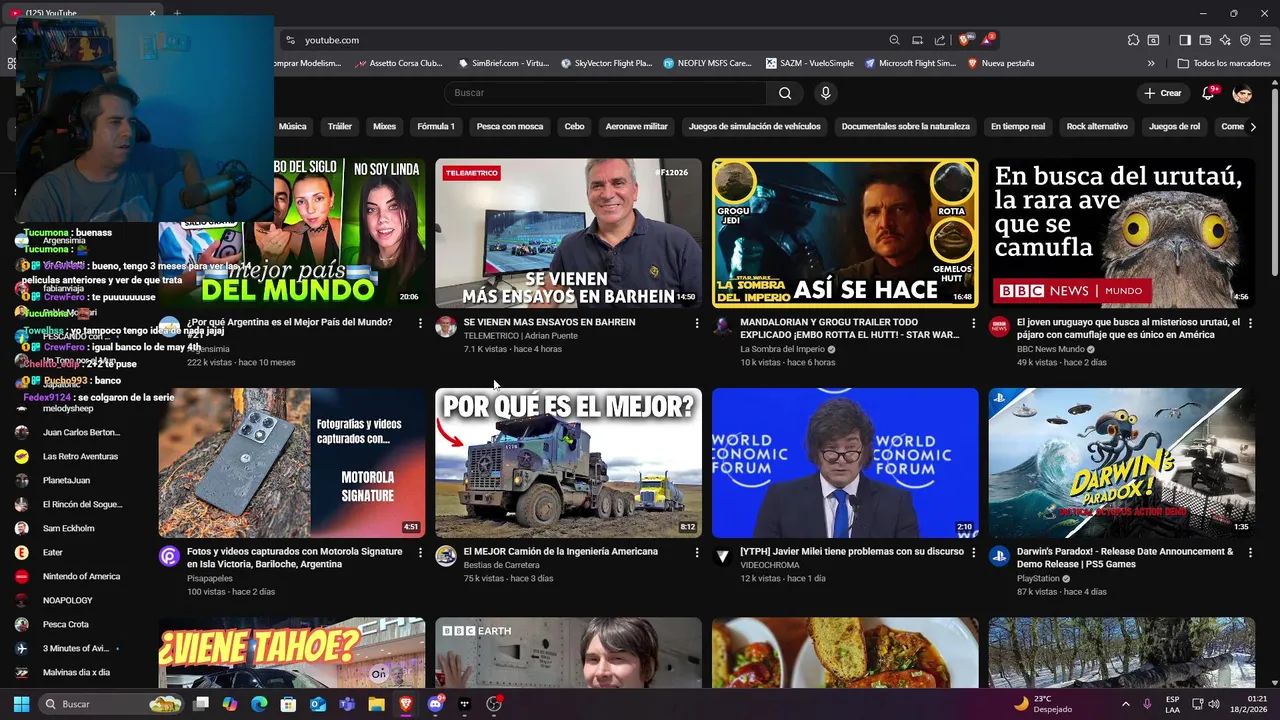The height and width of the screenshot is (720, 1280).
Task: Open options menu for Argentina Mejor País video
Action: pyautogui.click(x=420, y=323)
